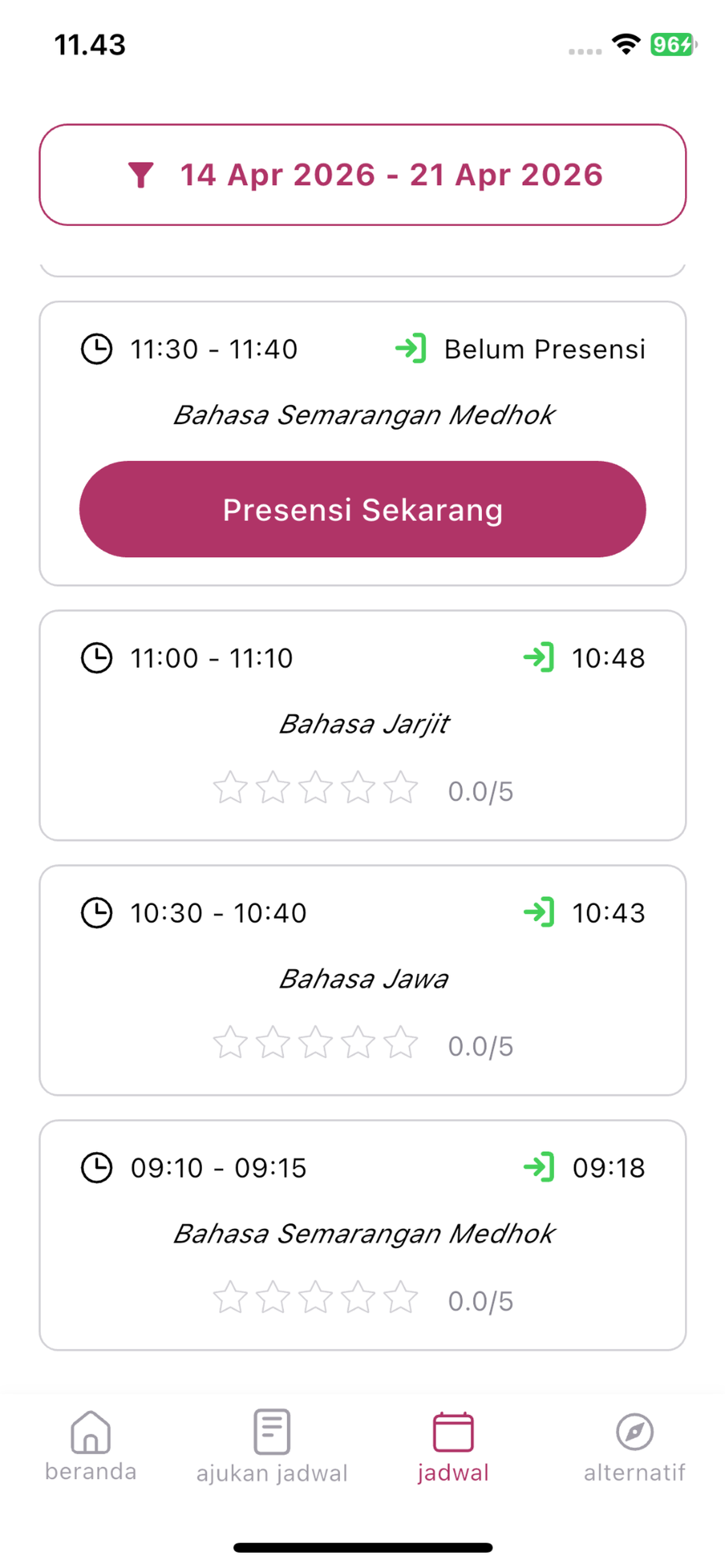Image resolution: width=725 pixels, height=1568 pixels.
Task: Select the fifth star for Bahasa Jarjit
Action: (400, 787)
